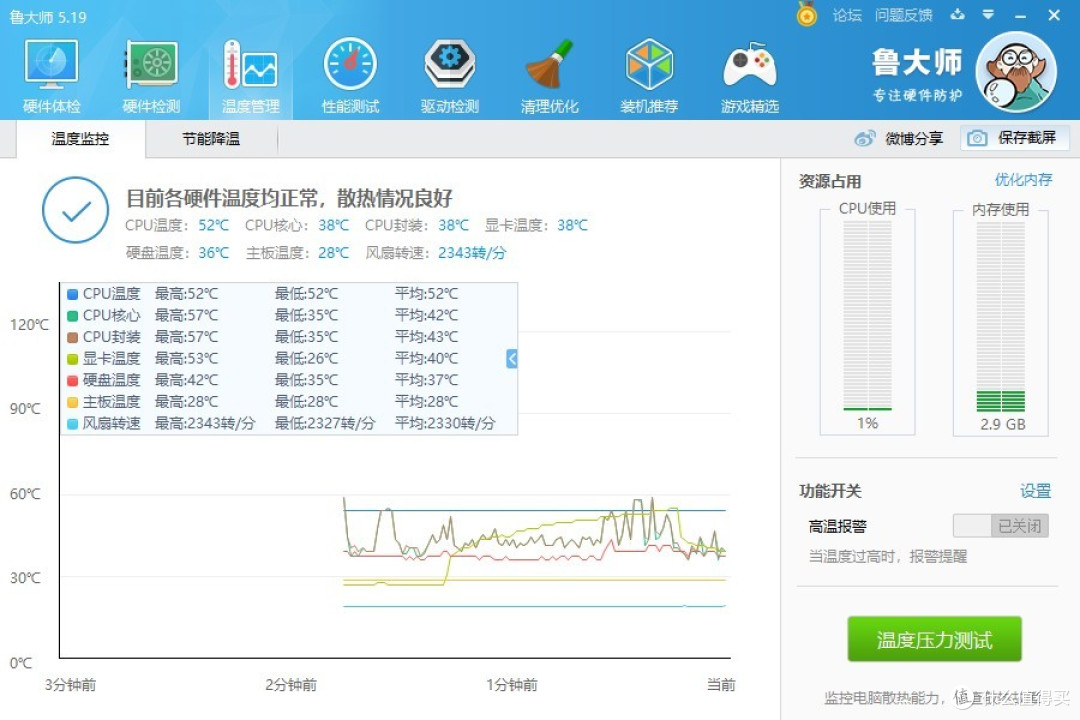Viewport: 1080px width, 720px height.
Task: Click legend value 平均:2330转/分
Action: pyautogui.click(x=445, y=423)
